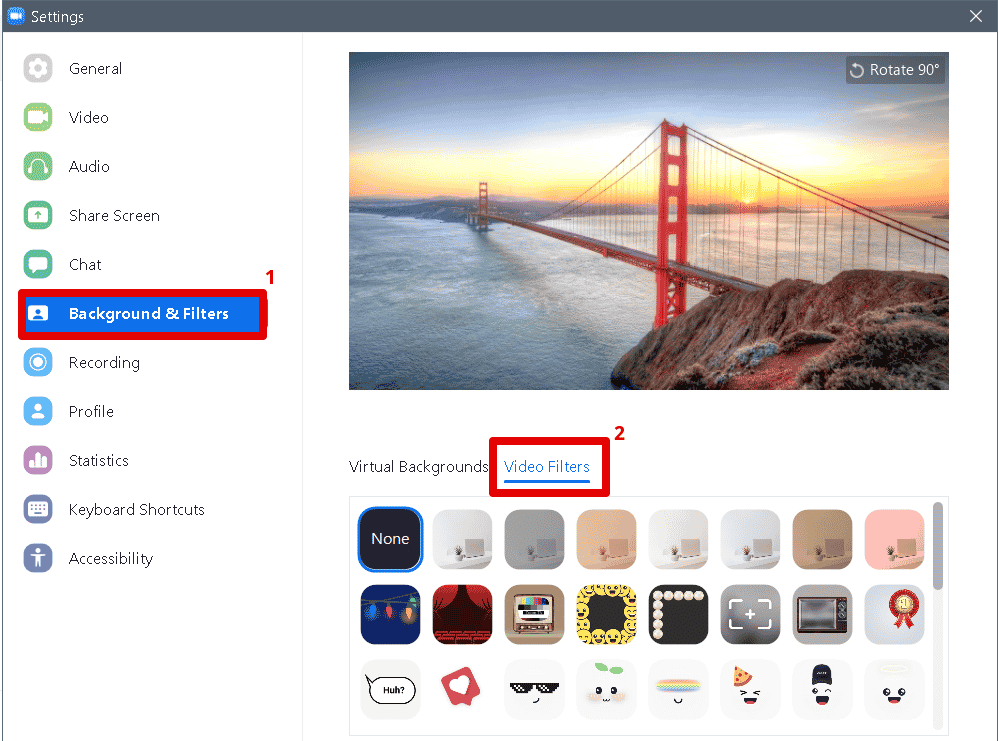Pick the red heart like filter
This screenshot has width=998, height=741.
point(462,689)
